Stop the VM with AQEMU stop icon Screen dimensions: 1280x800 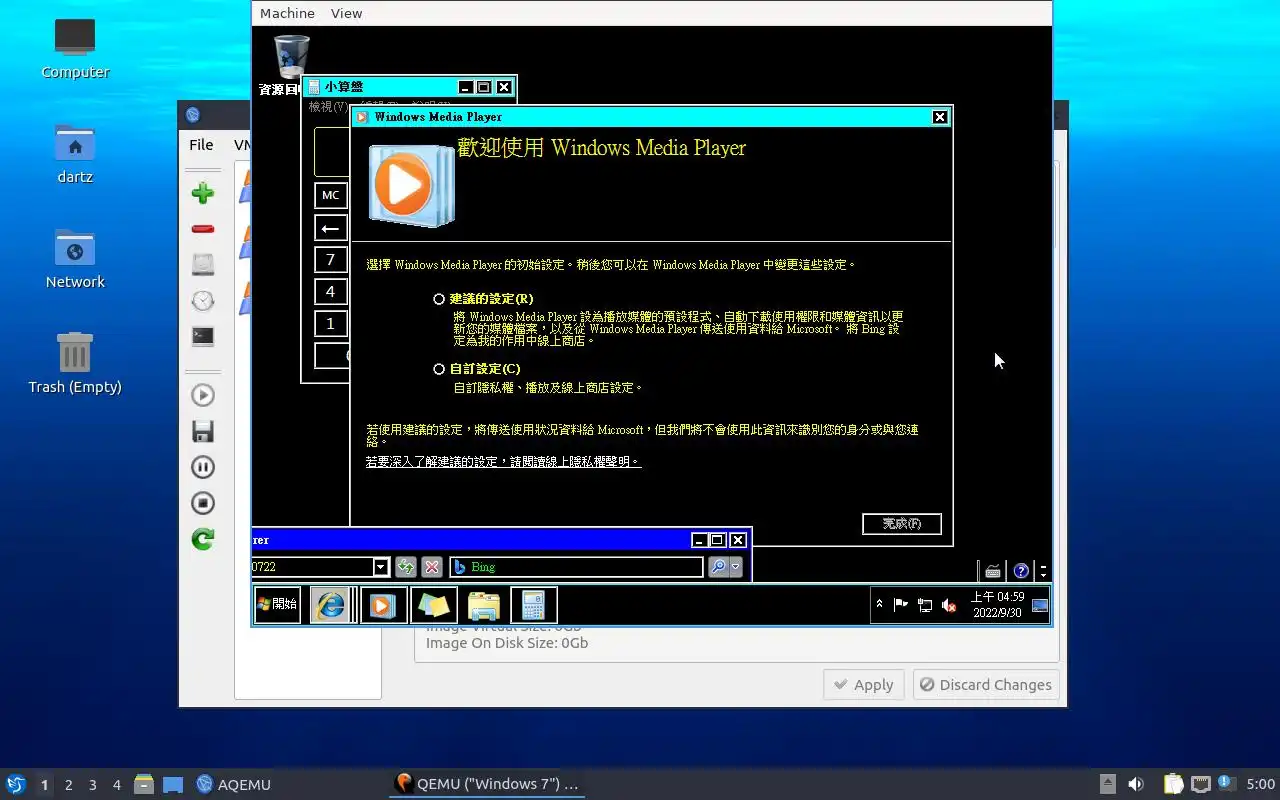(x=203, y=503)
